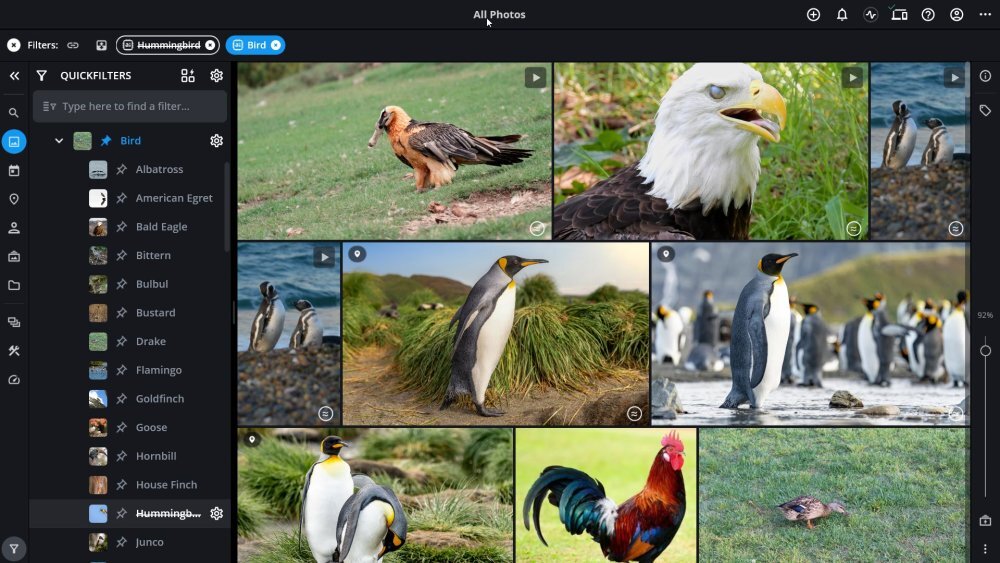
Task: Open the help question mark icon
Action: (928, 15)
